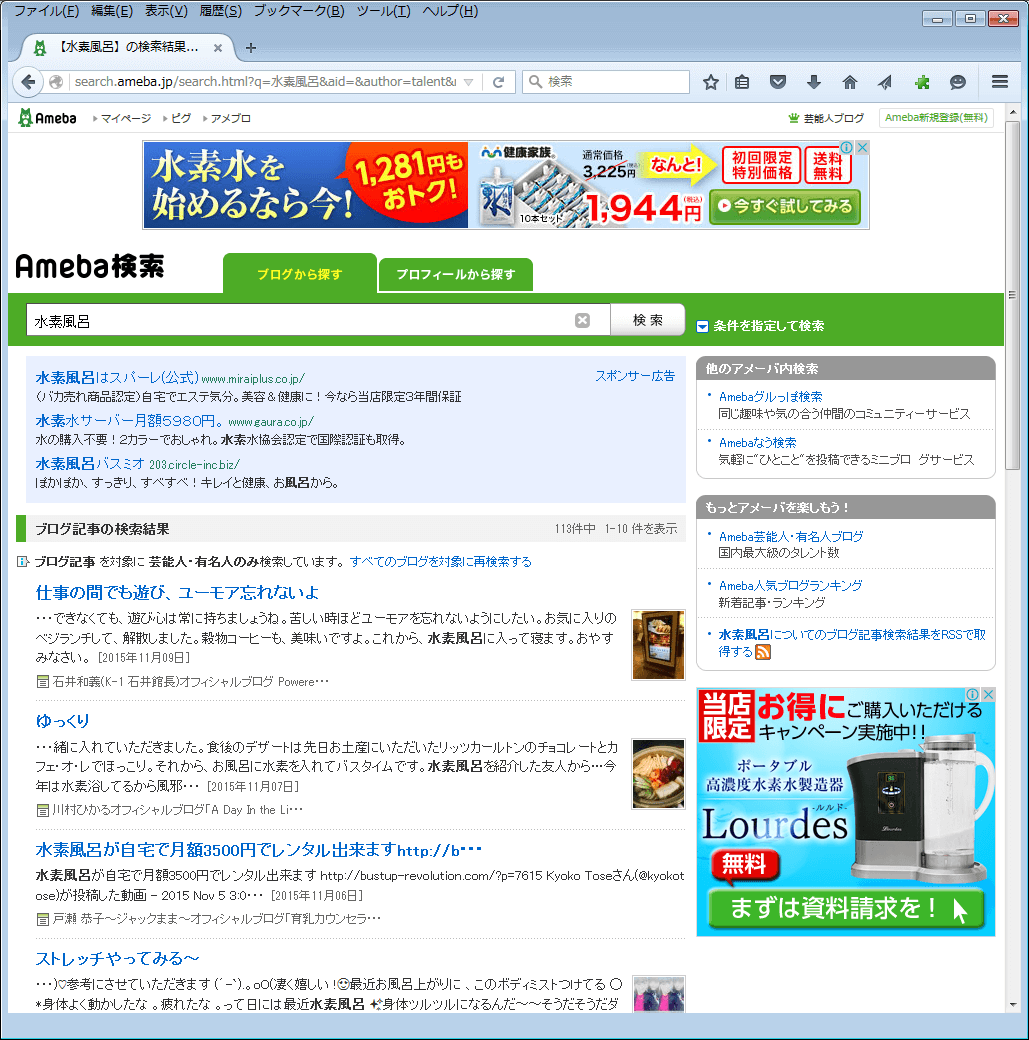Screen dimensions: 1029x1040
Task: Open Amebaなう検索 link
Action: [x=758, y=442]
